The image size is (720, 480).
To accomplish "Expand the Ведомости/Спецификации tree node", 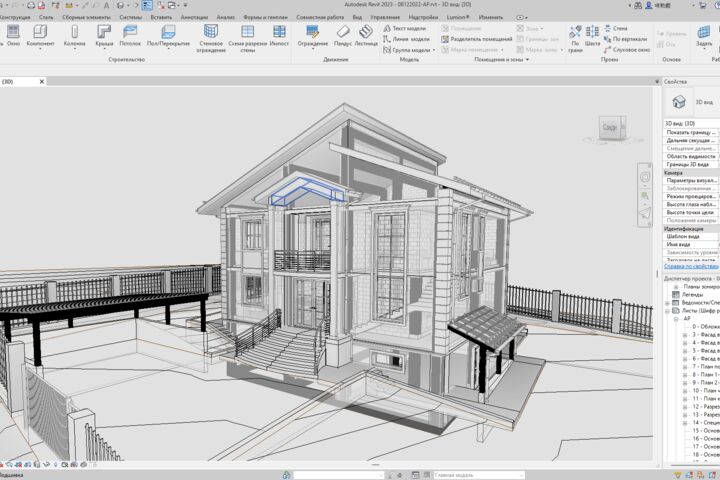I will [667, 303].
